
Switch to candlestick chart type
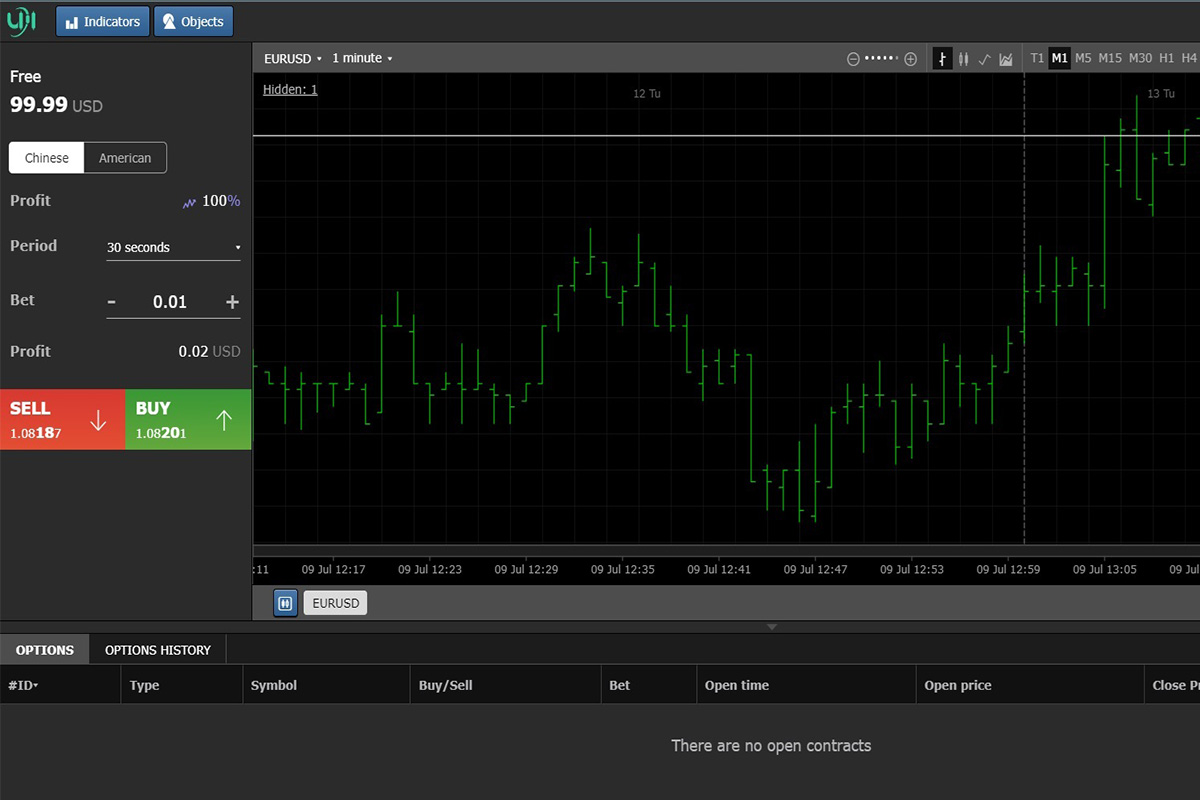[x=964, y=59]
